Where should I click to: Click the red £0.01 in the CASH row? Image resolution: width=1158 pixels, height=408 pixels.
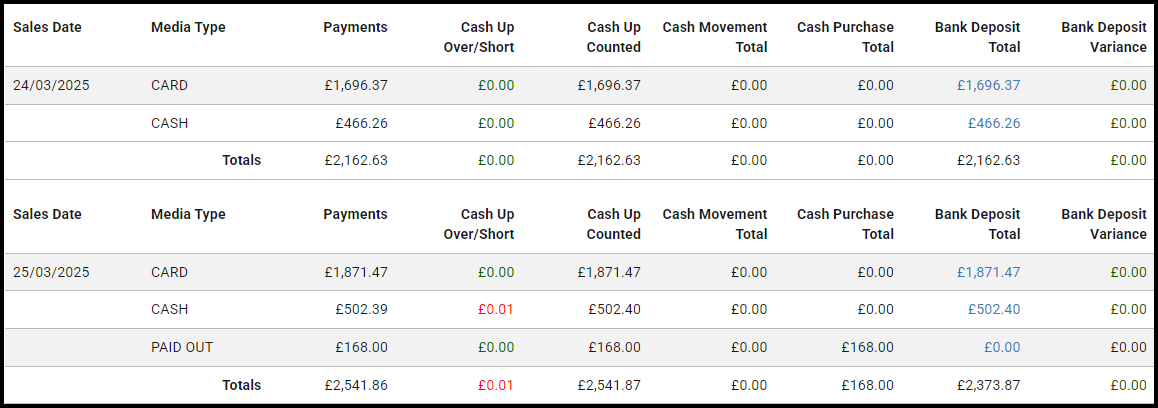tap(496, 310)
